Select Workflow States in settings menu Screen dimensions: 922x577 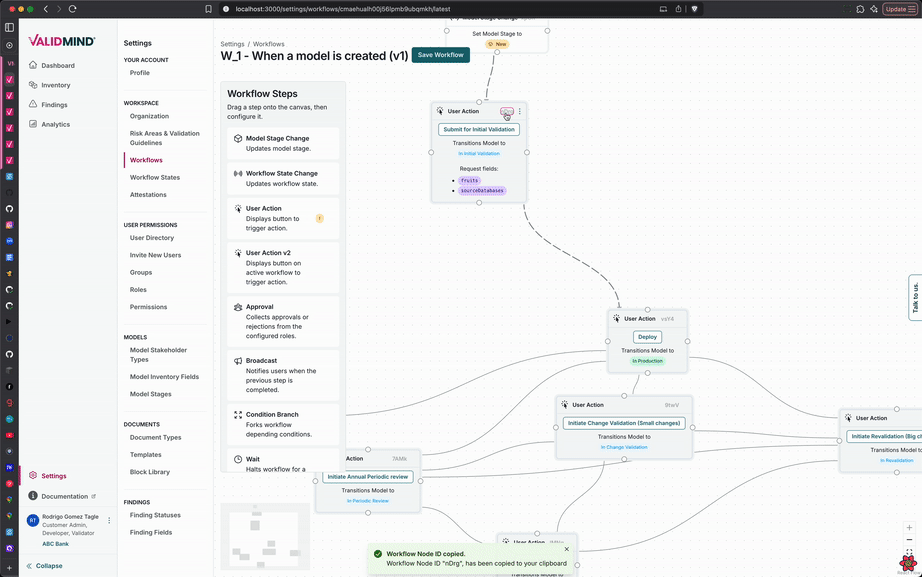155,177
